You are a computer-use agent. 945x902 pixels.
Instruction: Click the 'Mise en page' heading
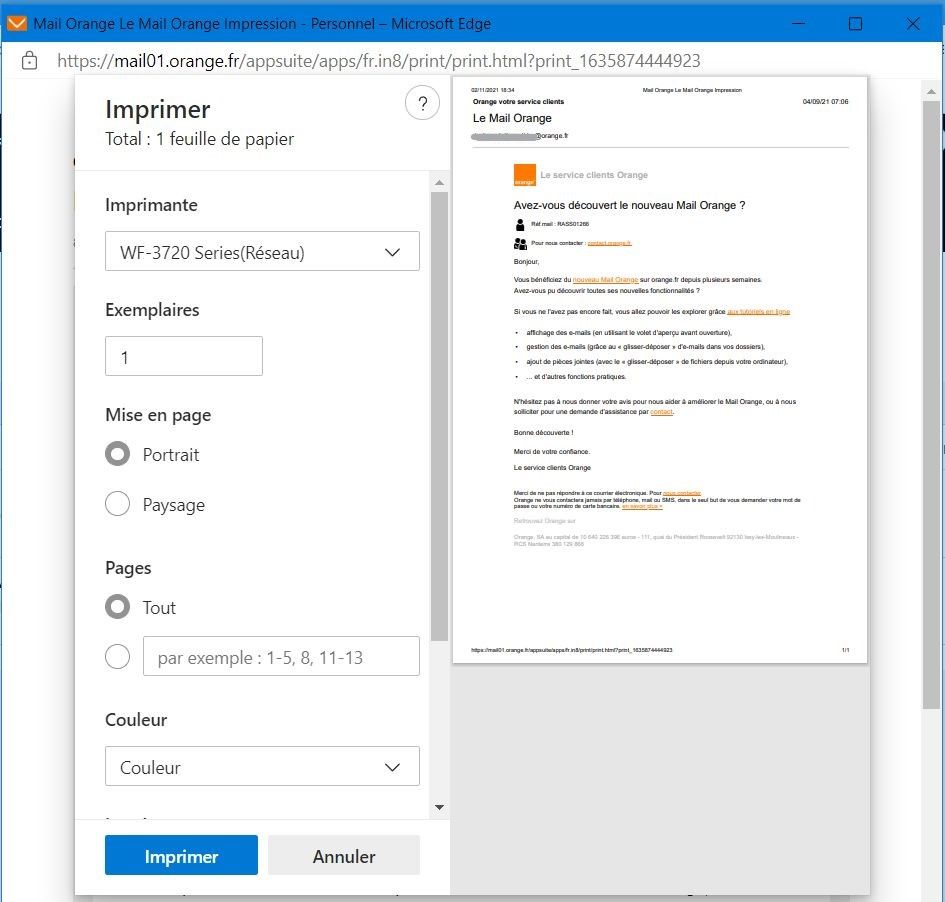(x=158, y=415)
